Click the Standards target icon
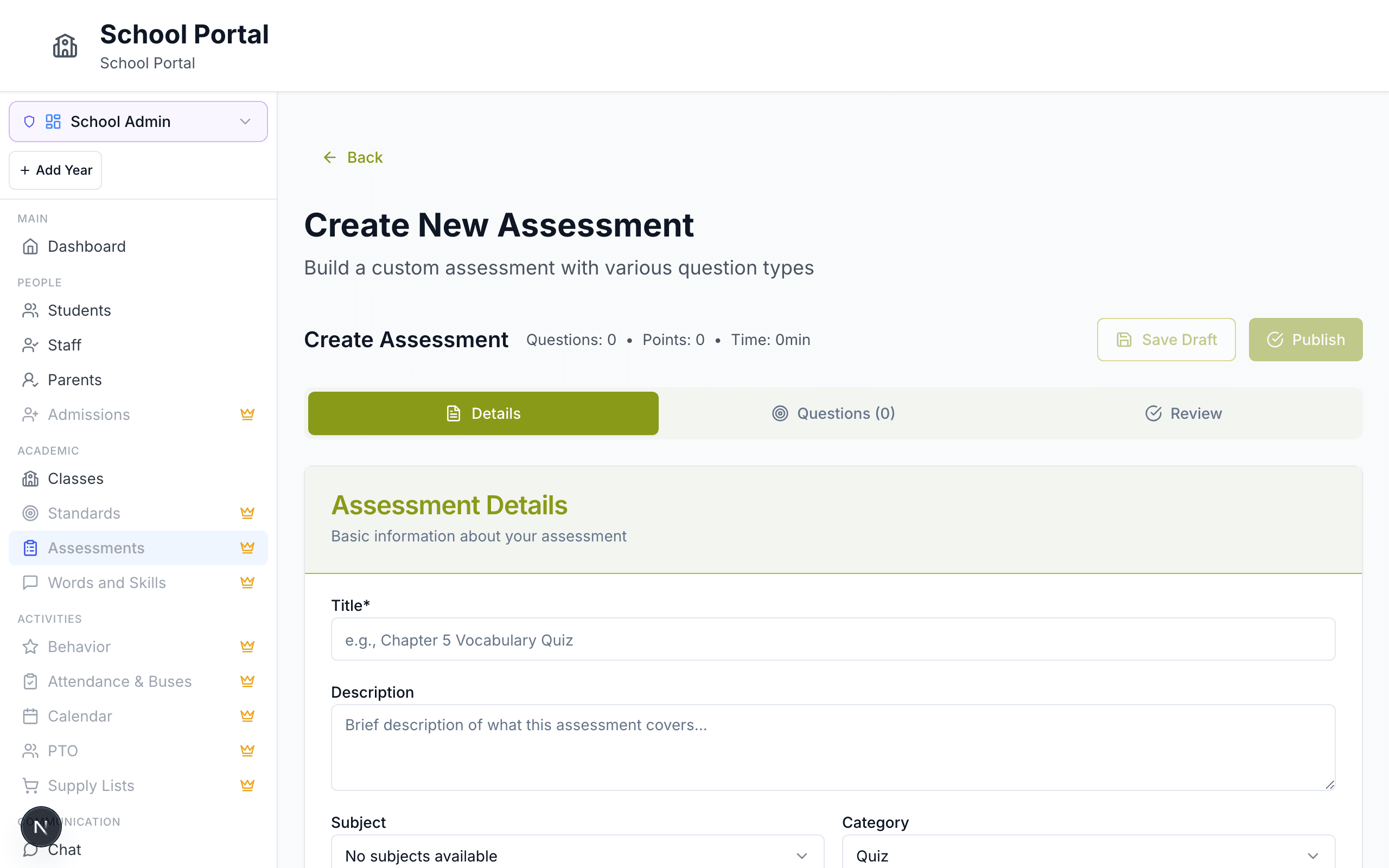The width and height of the screenshot is (1389, 868). coord(30,513)
